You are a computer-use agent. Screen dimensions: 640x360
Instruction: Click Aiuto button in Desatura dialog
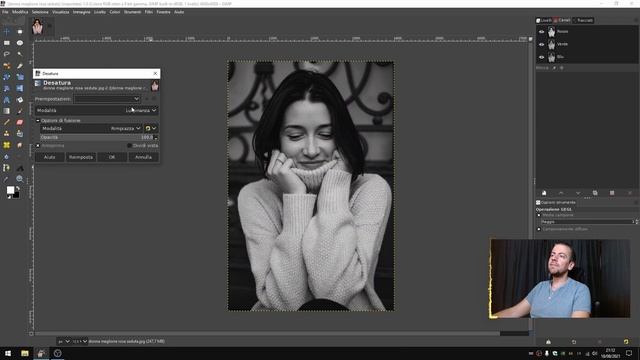click(50, 157)
